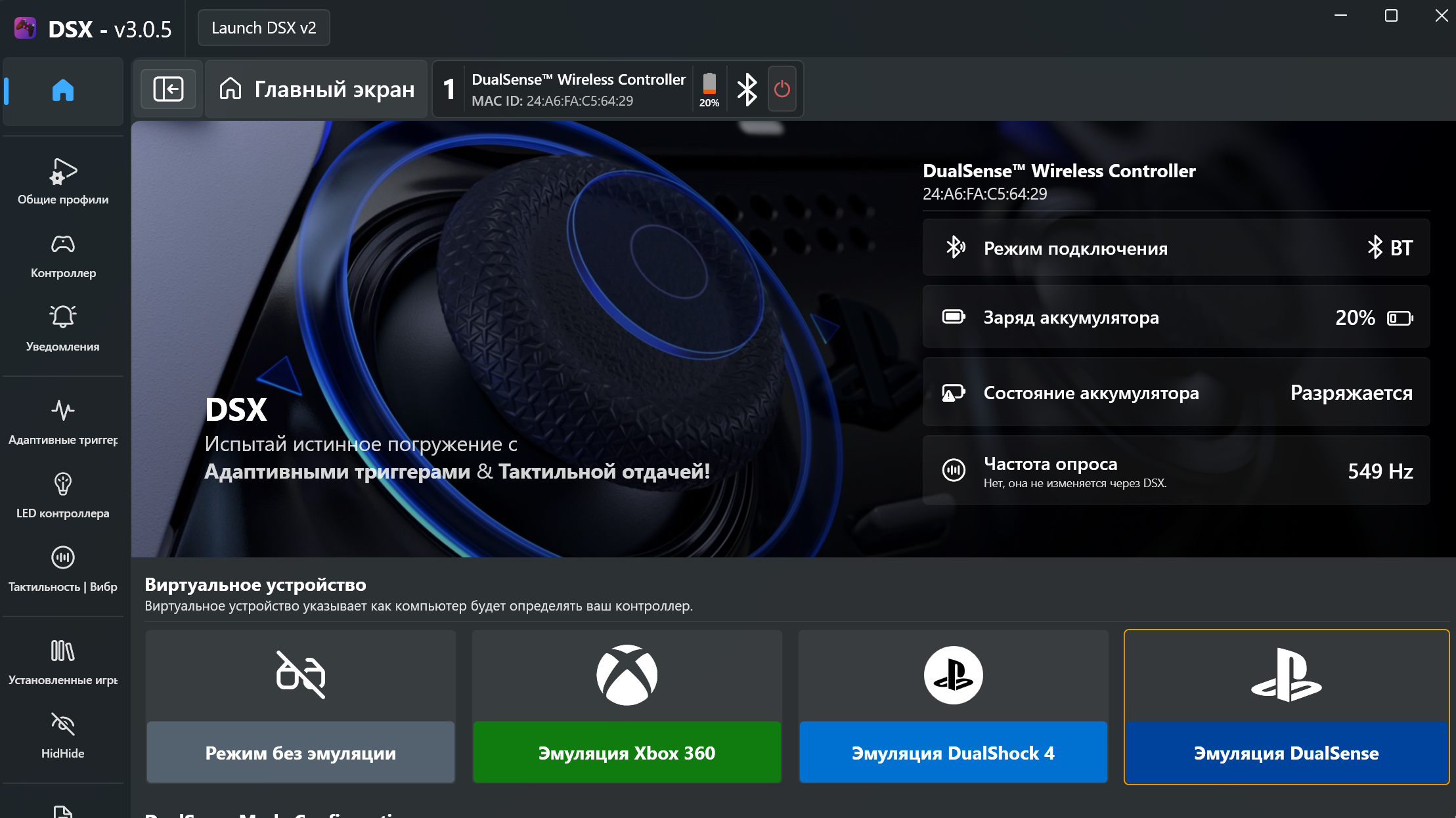Click the 20% battery value in info panel
The width and height of the screenshot is (1456, 818).
tap(1355, 318)
